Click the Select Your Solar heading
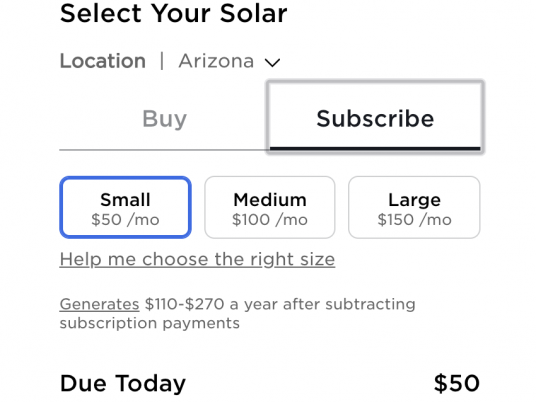The image size is (536, 402). 174,14
